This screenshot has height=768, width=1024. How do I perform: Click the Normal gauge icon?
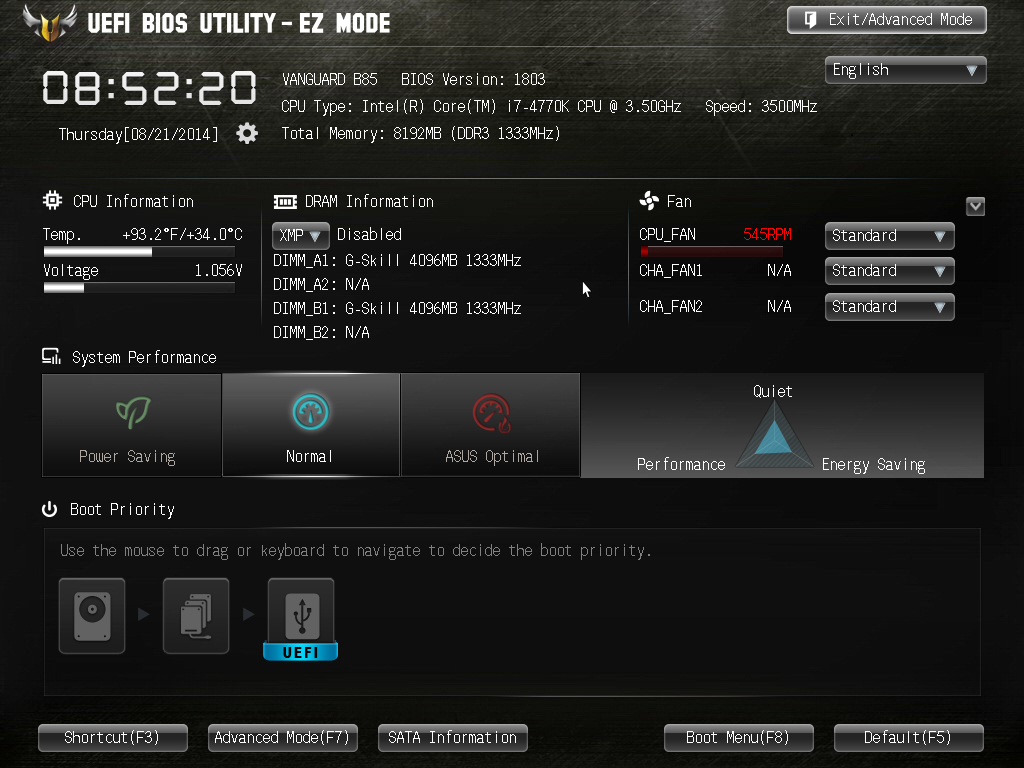(x=310, y=412)
